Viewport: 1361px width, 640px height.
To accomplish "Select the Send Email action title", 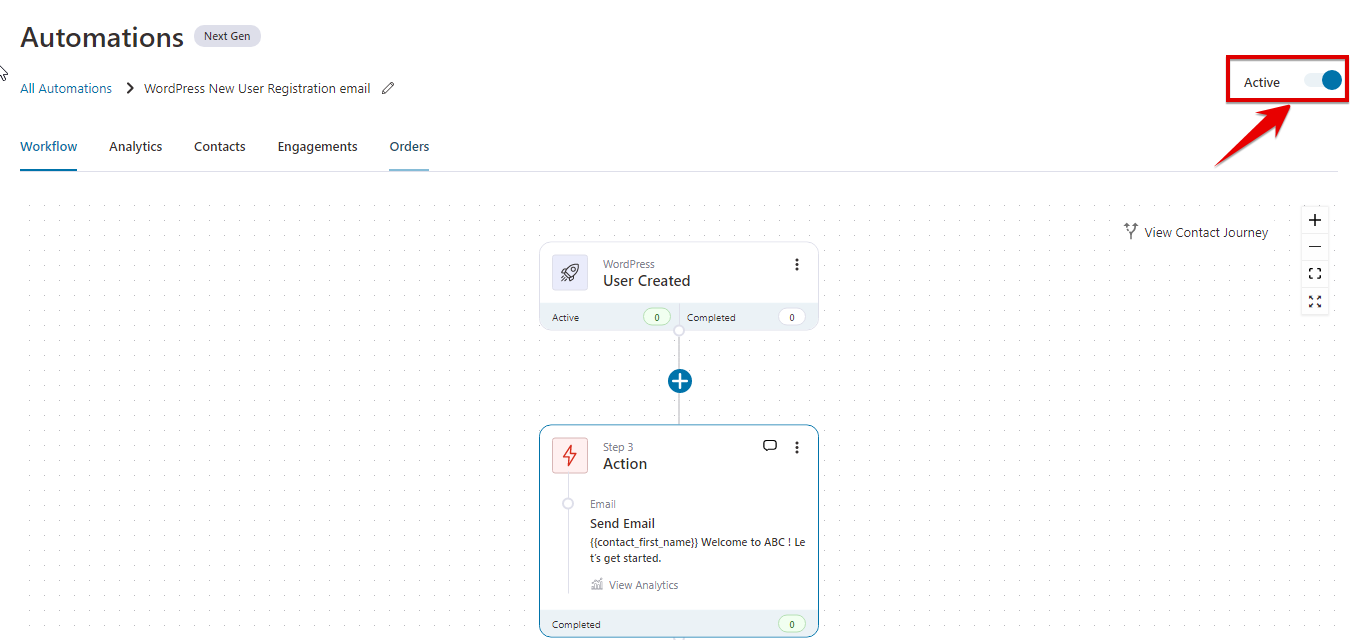I will (x=622, y=523).
